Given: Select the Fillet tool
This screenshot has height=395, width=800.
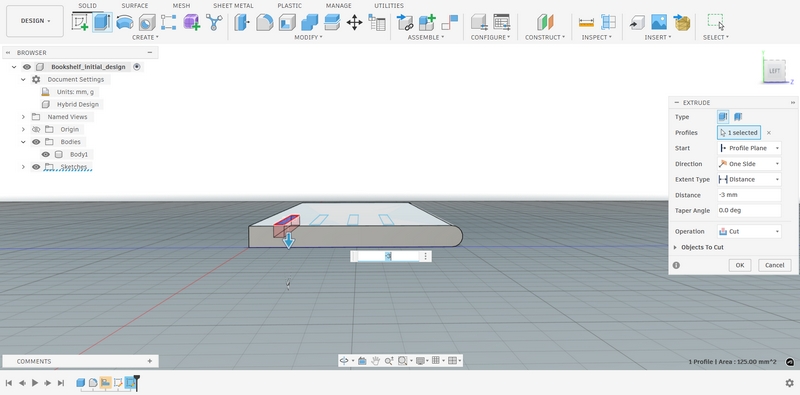Looking at the screenshot, I should pos(264,22).
